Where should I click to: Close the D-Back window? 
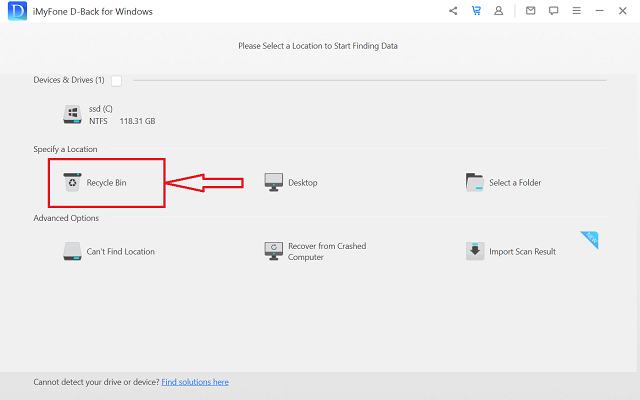coord(622,11)
